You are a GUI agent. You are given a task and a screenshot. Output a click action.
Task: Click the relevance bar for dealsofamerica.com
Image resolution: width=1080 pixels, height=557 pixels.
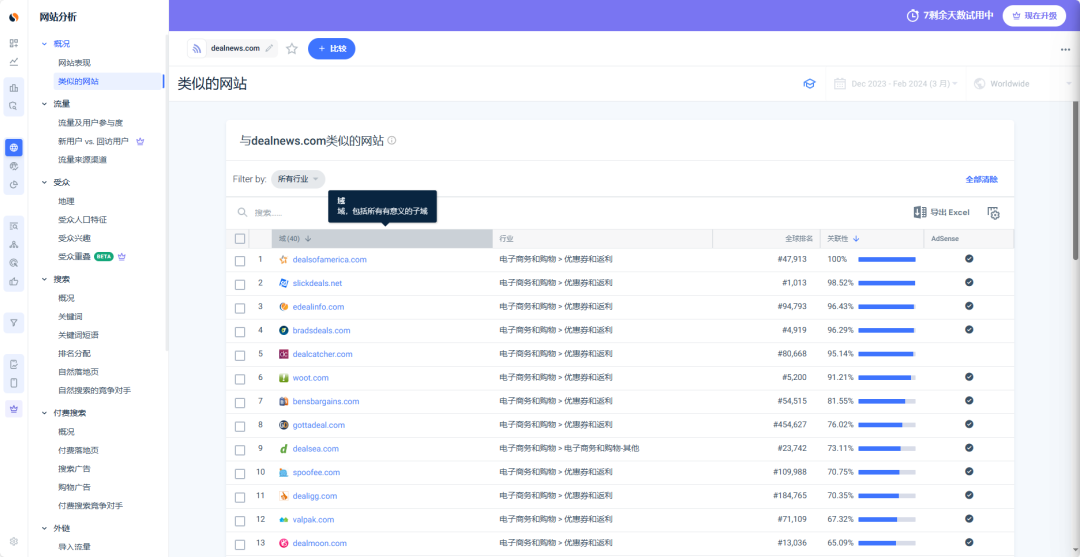pyautogui.click(x=886, y=260)
